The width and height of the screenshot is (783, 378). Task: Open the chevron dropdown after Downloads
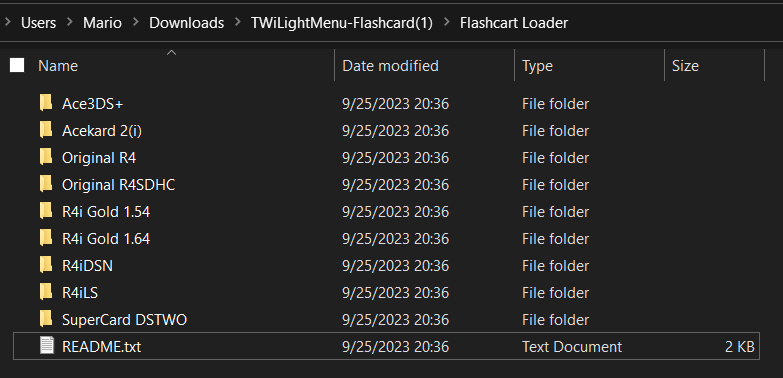[238, 23]
